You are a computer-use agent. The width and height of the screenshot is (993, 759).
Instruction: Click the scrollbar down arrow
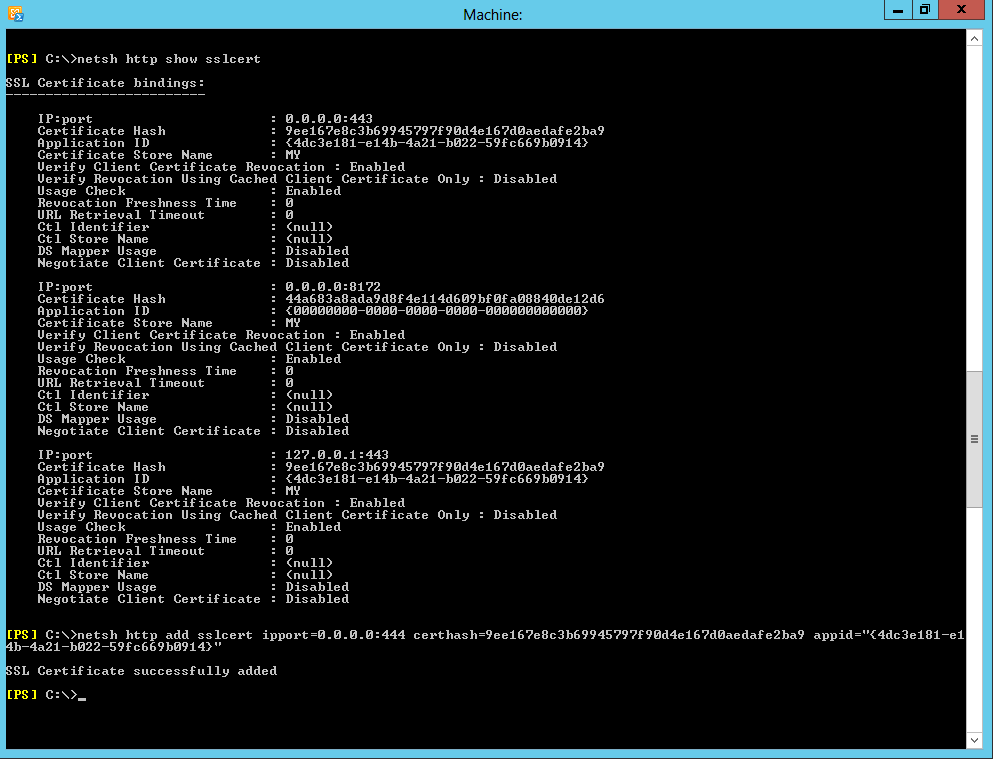(974, 739)
